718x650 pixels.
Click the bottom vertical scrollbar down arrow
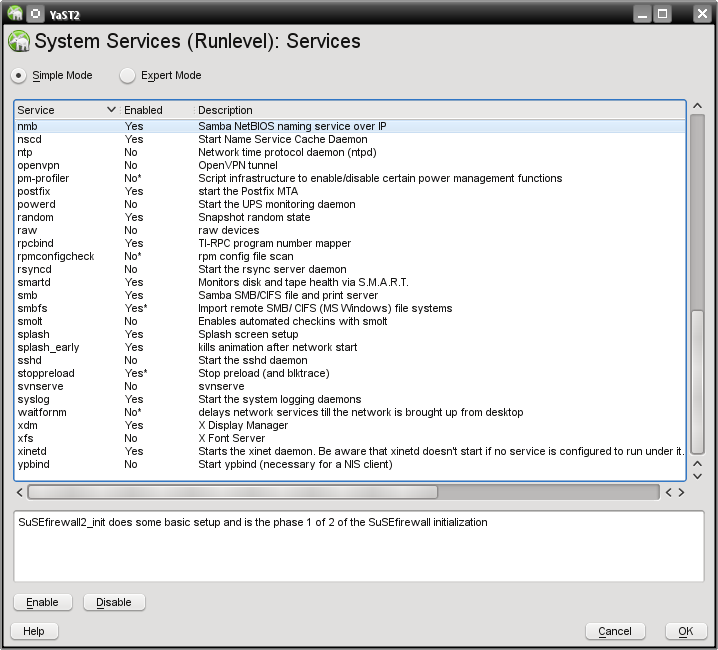pos(697,476)
